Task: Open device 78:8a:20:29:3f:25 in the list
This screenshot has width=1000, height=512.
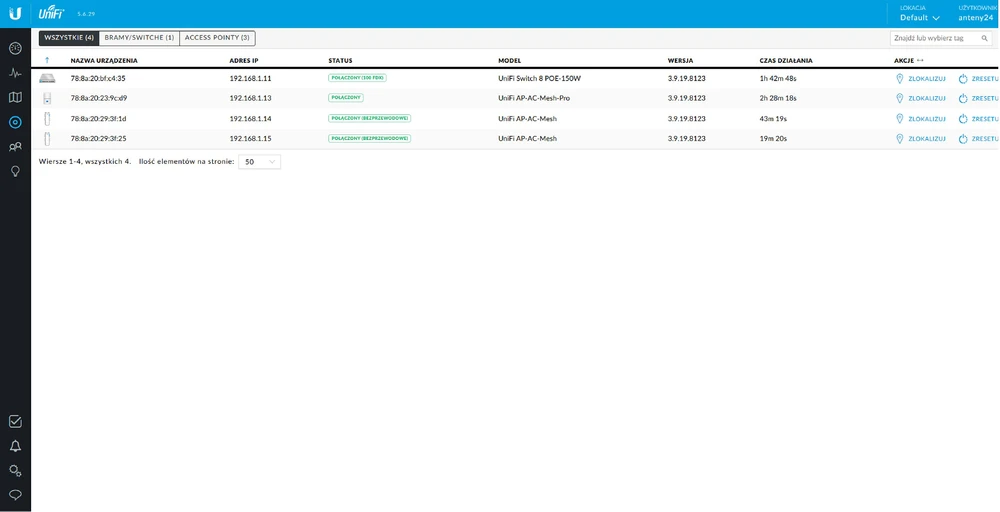Action: click(x=98, y=138)
